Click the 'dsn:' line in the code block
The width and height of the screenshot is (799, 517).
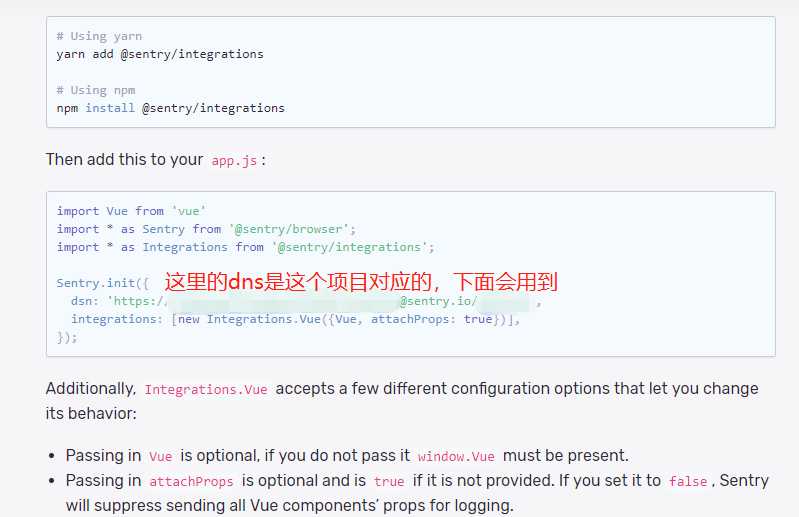pos(306,302)
